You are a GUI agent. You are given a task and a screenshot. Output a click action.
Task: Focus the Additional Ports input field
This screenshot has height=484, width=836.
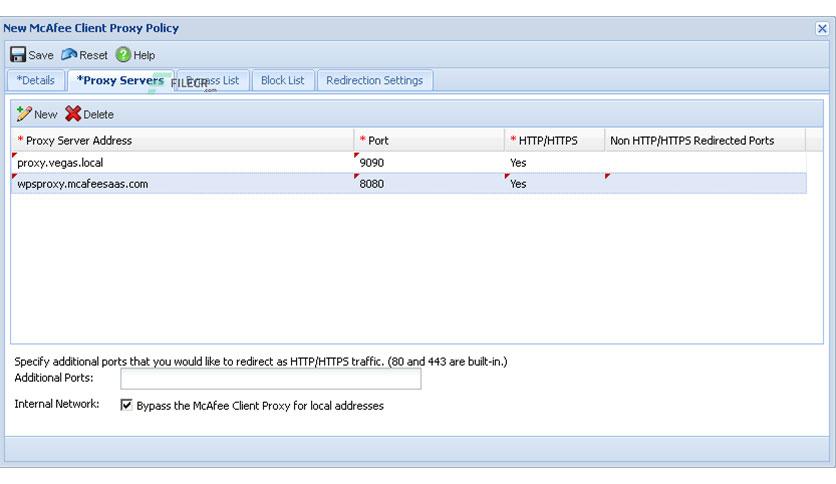[271, 378]
